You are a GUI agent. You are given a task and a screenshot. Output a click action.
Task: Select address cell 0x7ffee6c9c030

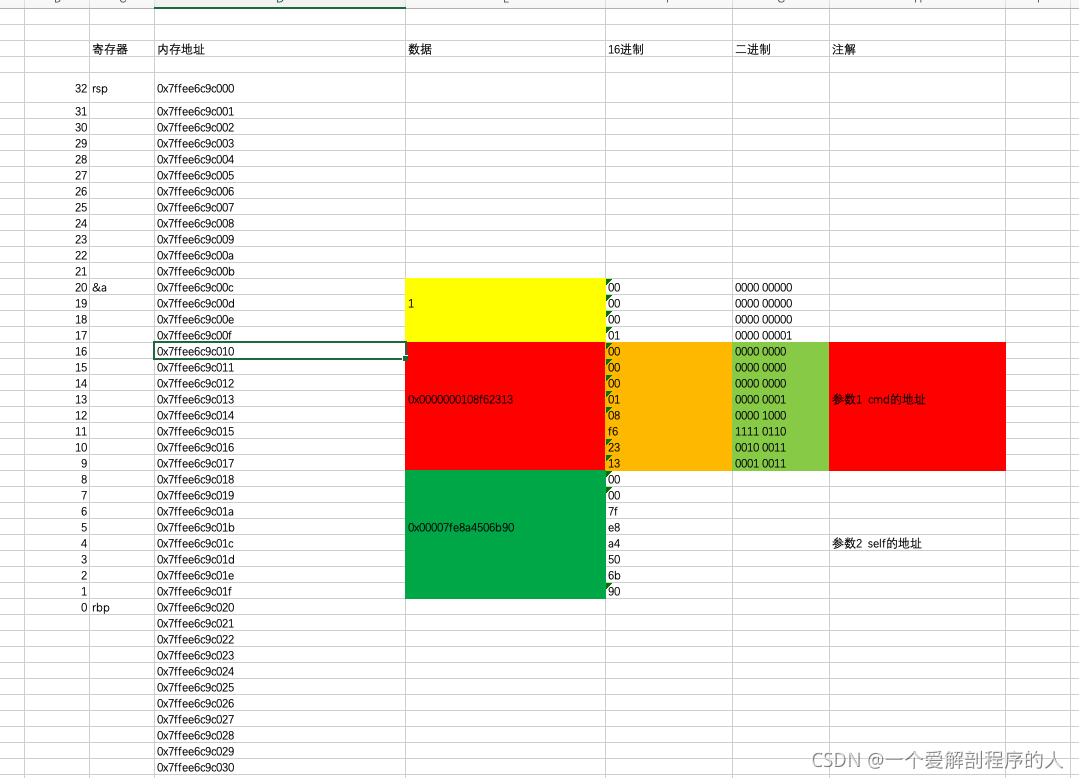tap(280, 767)
